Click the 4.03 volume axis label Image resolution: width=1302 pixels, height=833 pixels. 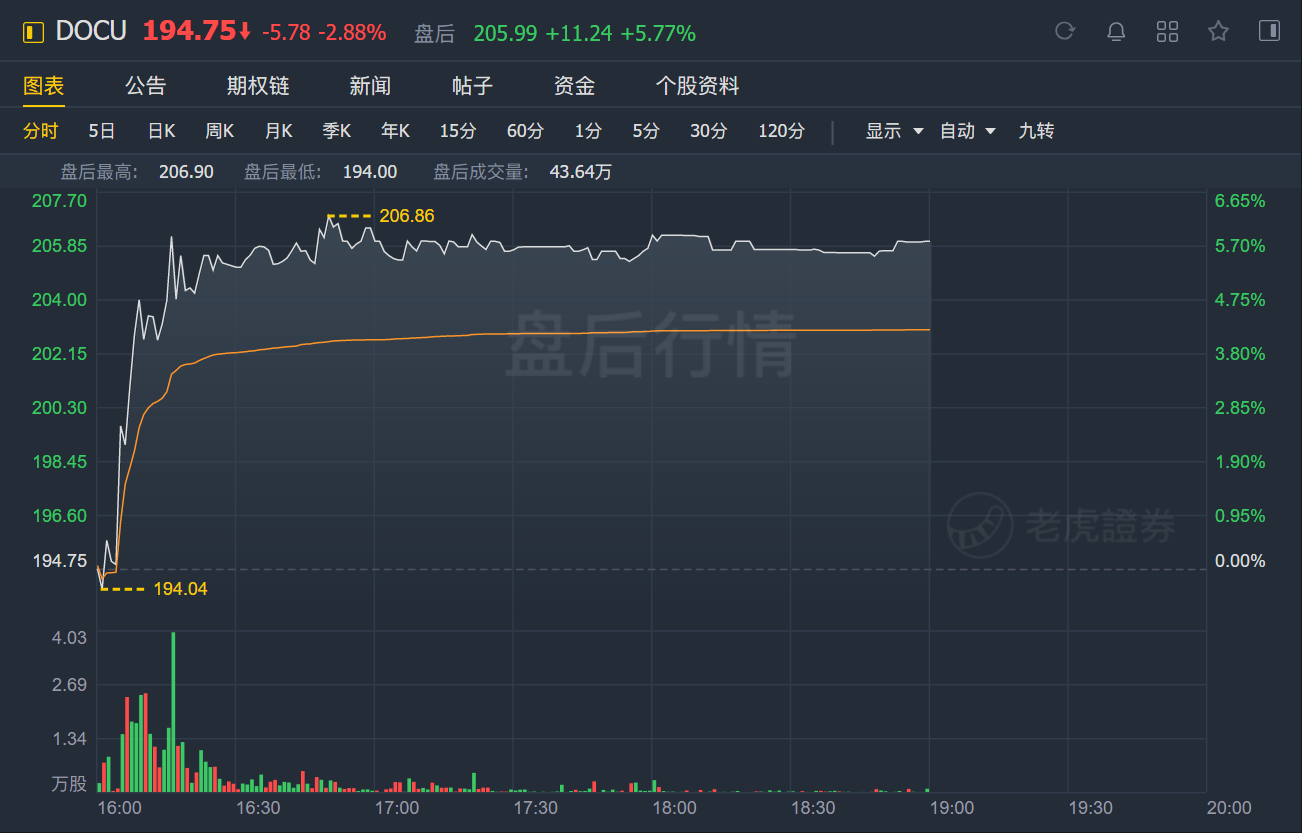pos(70,638)
